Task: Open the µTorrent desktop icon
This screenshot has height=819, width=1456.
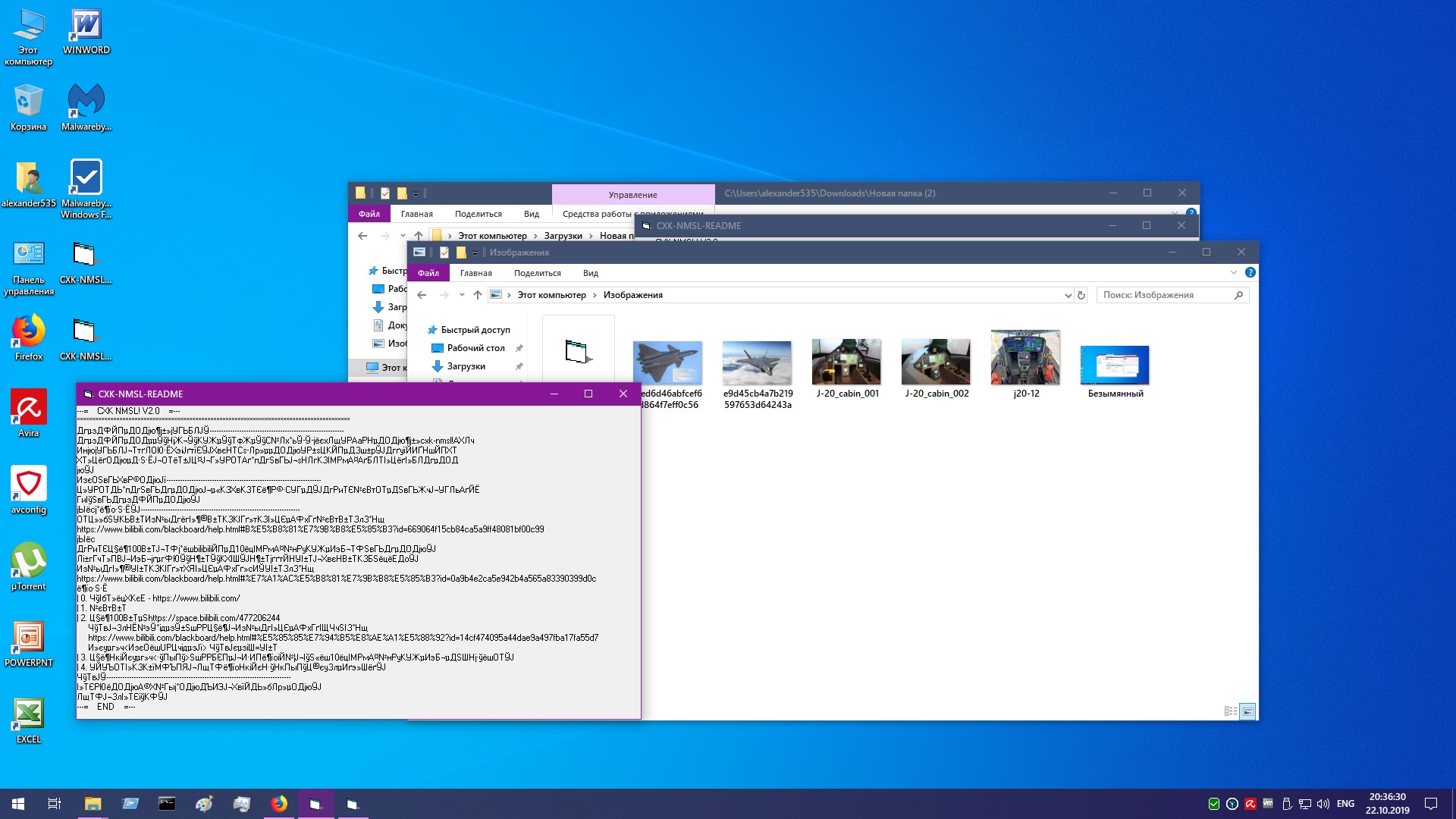Action: coord(28,561)
